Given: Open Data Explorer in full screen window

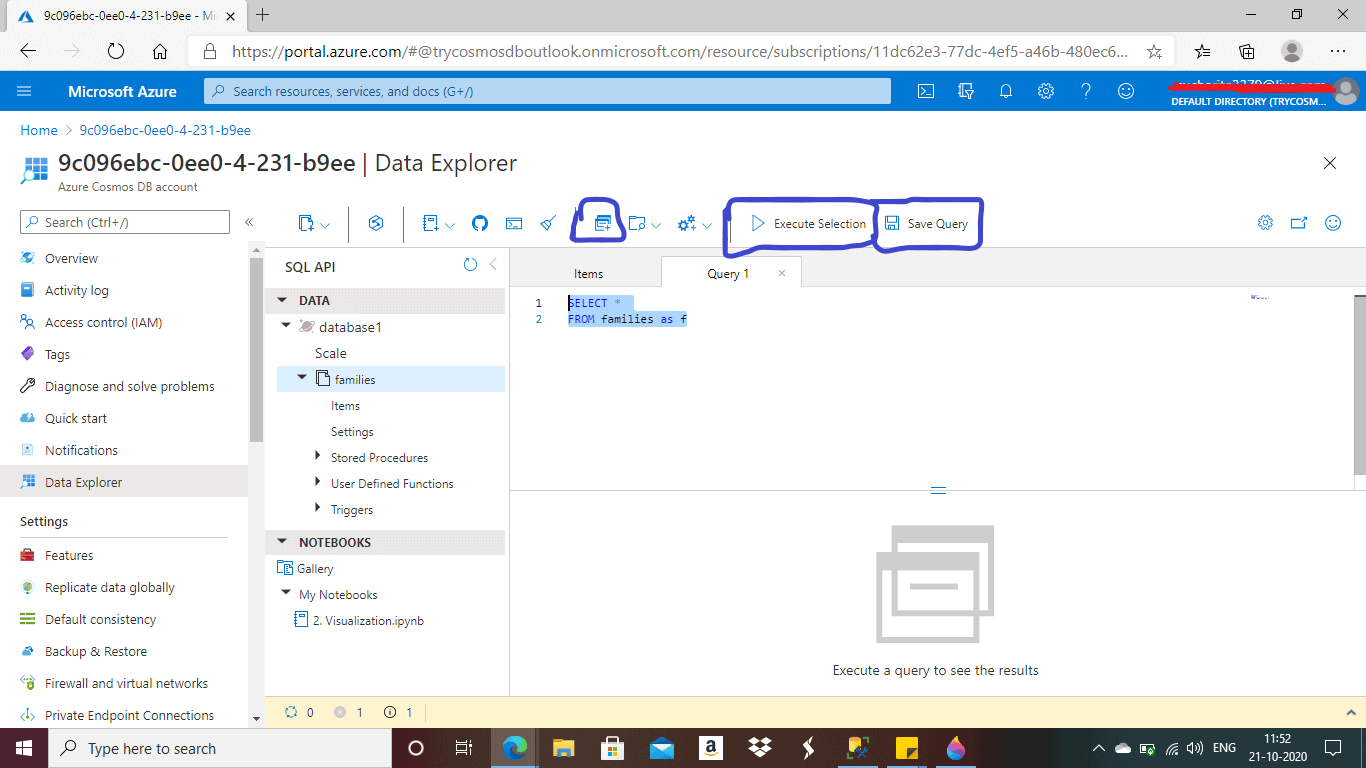Looking at the screenshot, I should coord(1298,223).
